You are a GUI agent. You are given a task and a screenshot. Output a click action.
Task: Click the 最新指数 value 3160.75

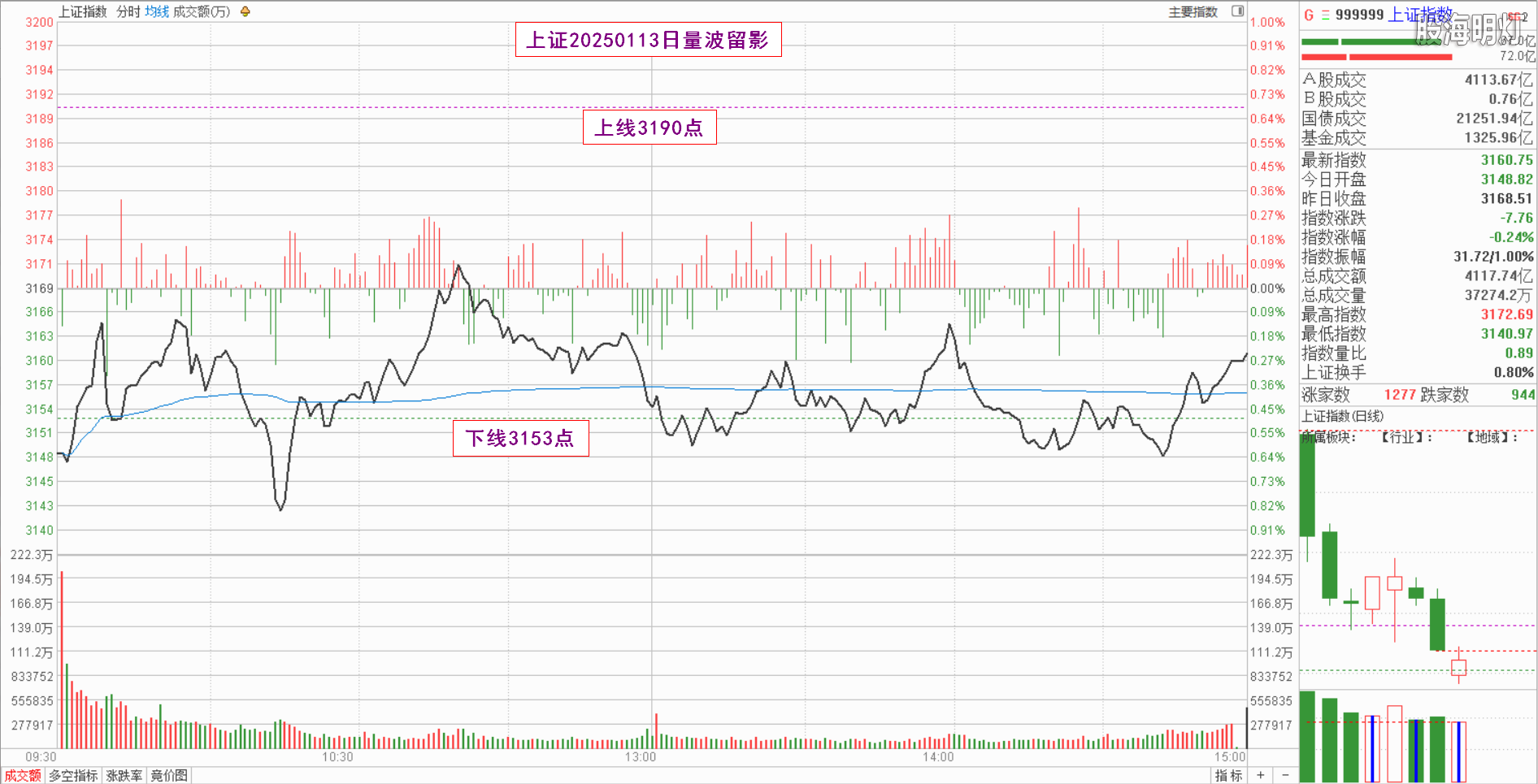(1506, 160)
